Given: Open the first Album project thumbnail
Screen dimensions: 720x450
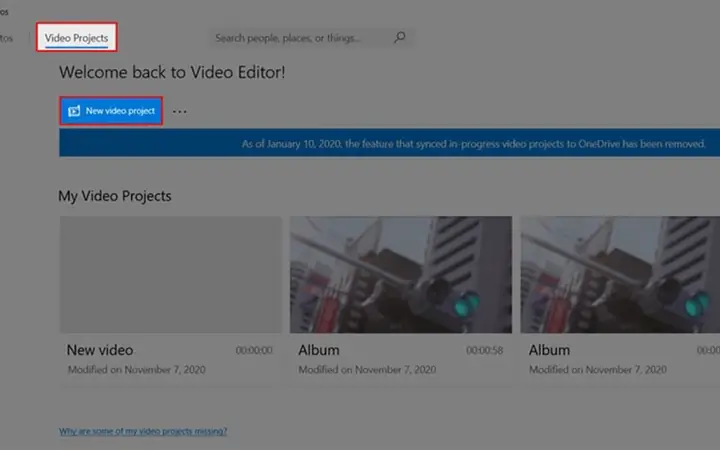Looking at the screenshot, I should (x=401, y=275).
